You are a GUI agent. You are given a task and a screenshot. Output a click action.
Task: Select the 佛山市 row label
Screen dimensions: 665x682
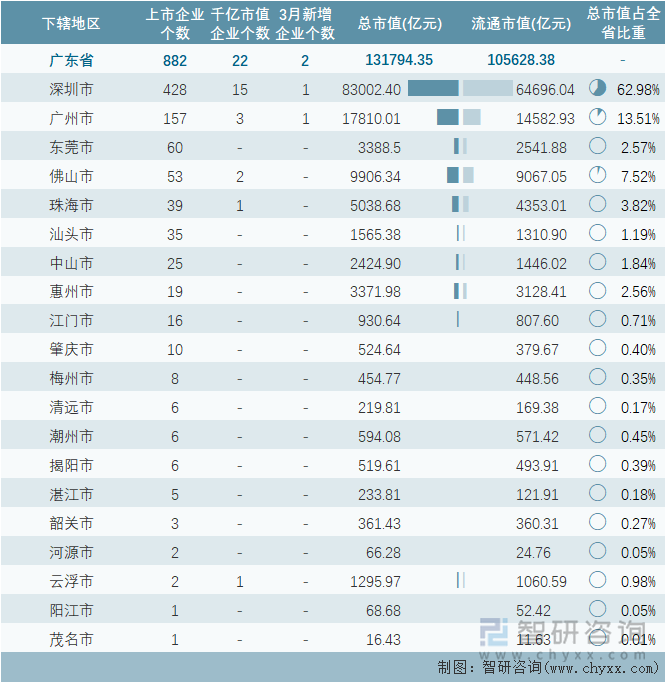pyautogui.click(x=71, y=176)
